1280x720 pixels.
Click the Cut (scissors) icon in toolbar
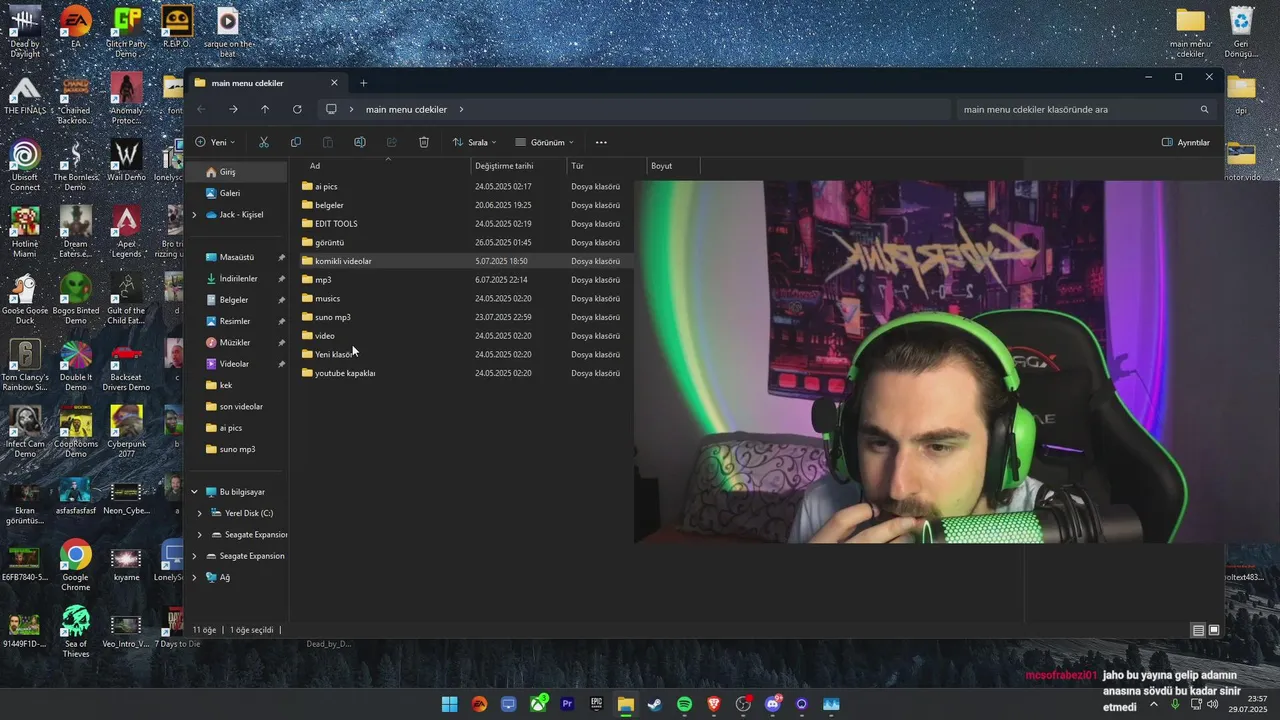tap(264, 142)
